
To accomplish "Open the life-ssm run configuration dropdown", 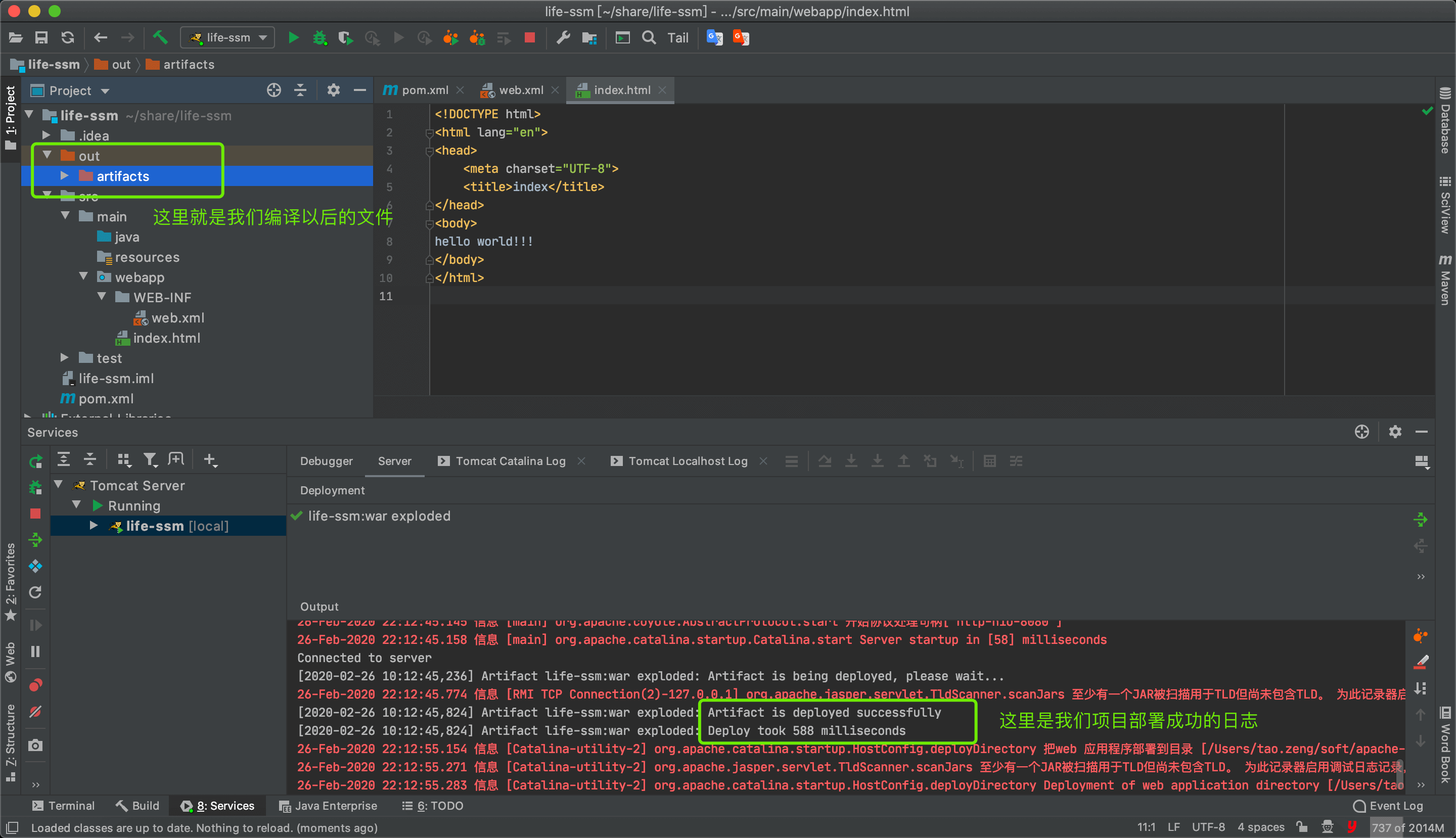I will point(228,38).
